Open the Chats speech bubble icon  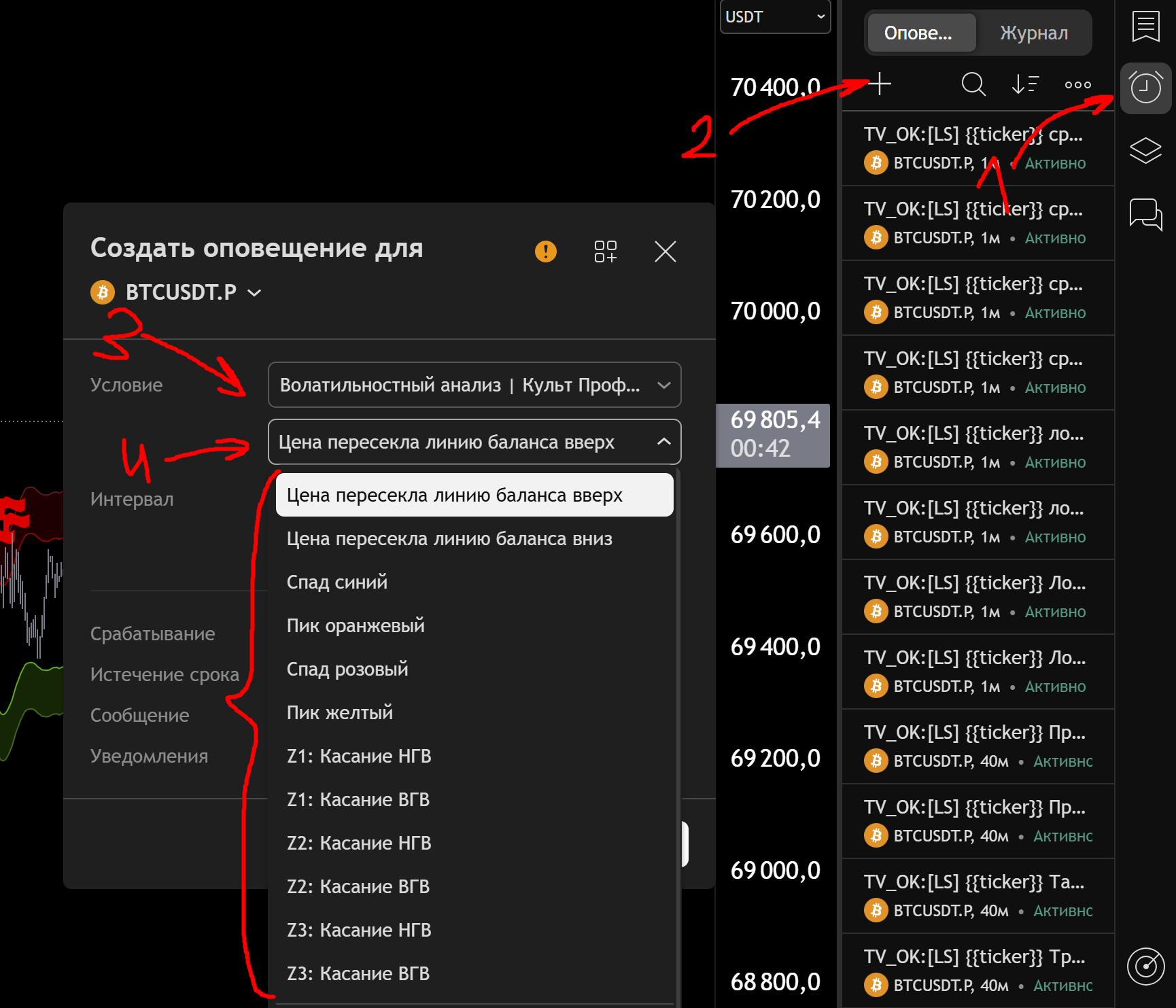(x=1145, y=214)
